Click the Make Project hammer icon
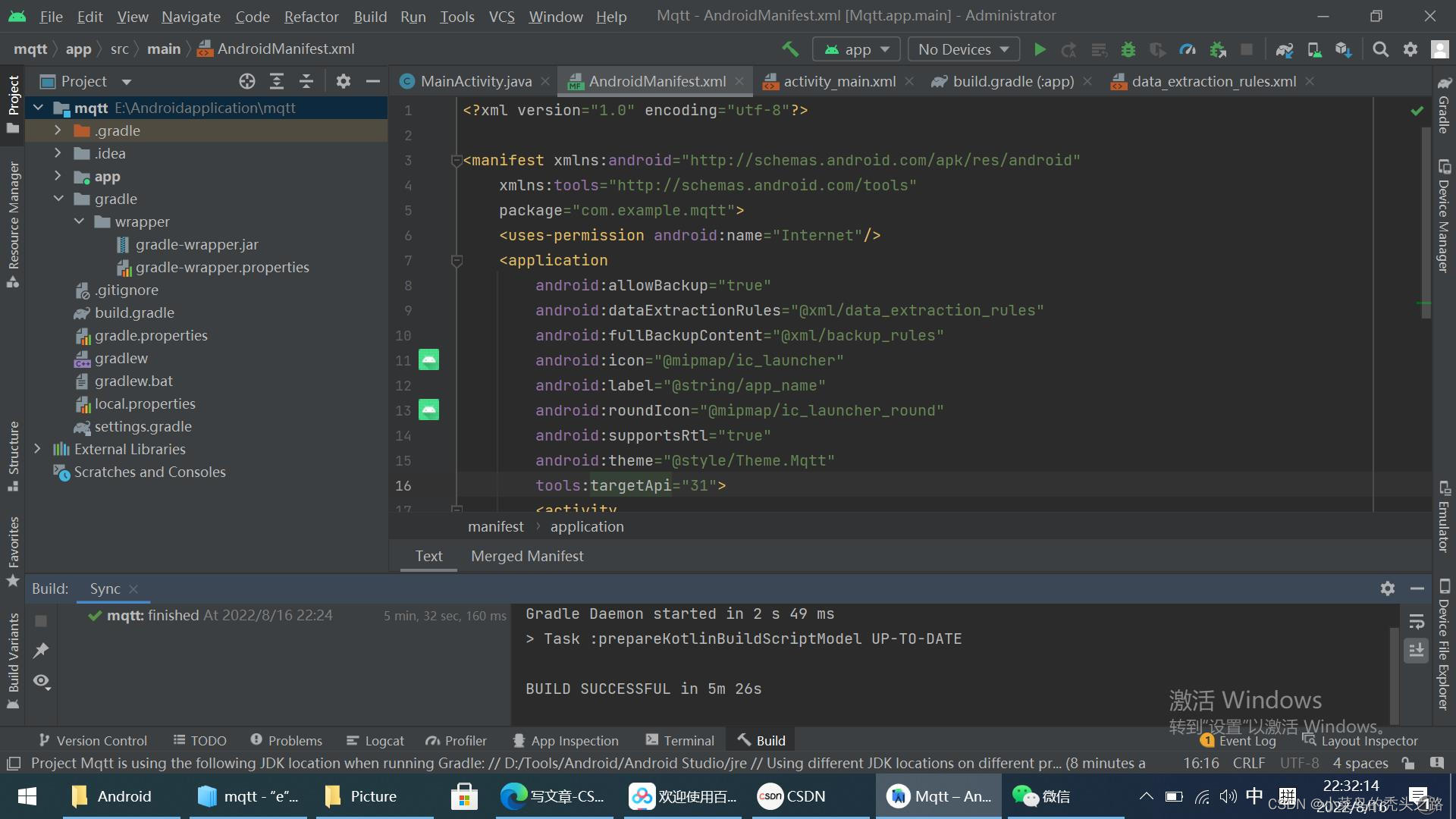 (x=790, y=49)
